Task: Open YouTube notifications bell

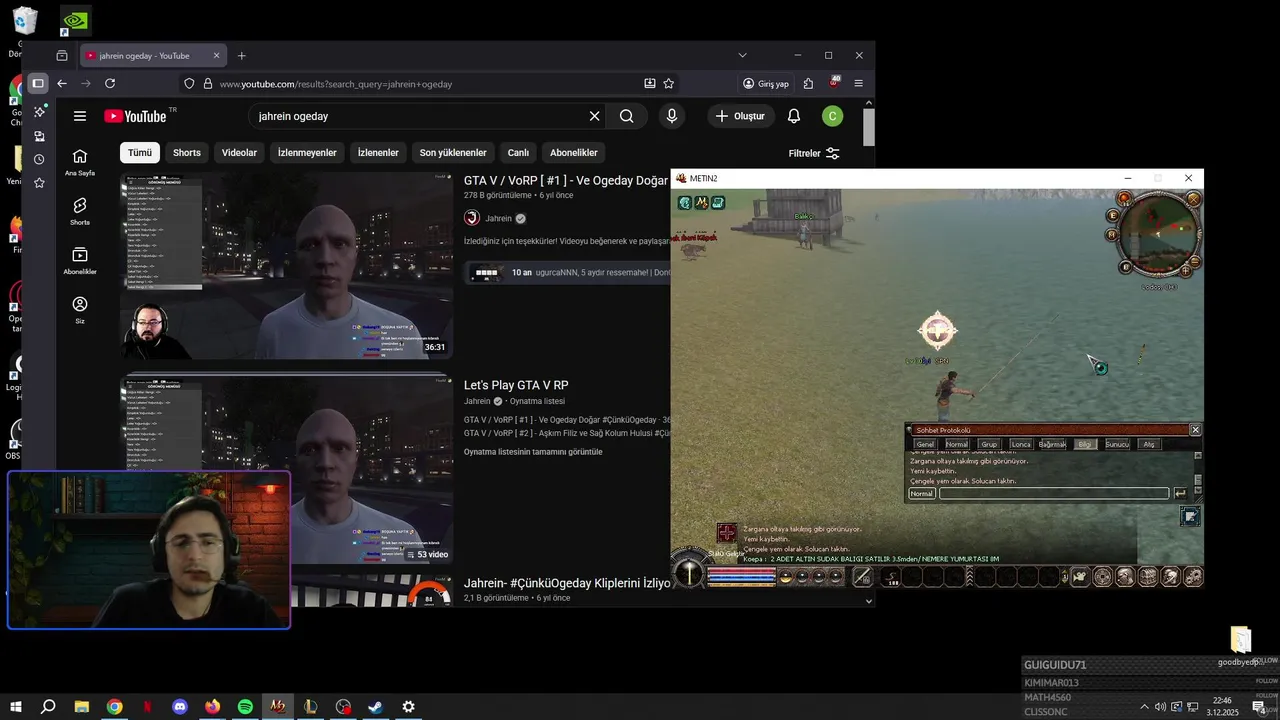Action: [x=794, y=116]
